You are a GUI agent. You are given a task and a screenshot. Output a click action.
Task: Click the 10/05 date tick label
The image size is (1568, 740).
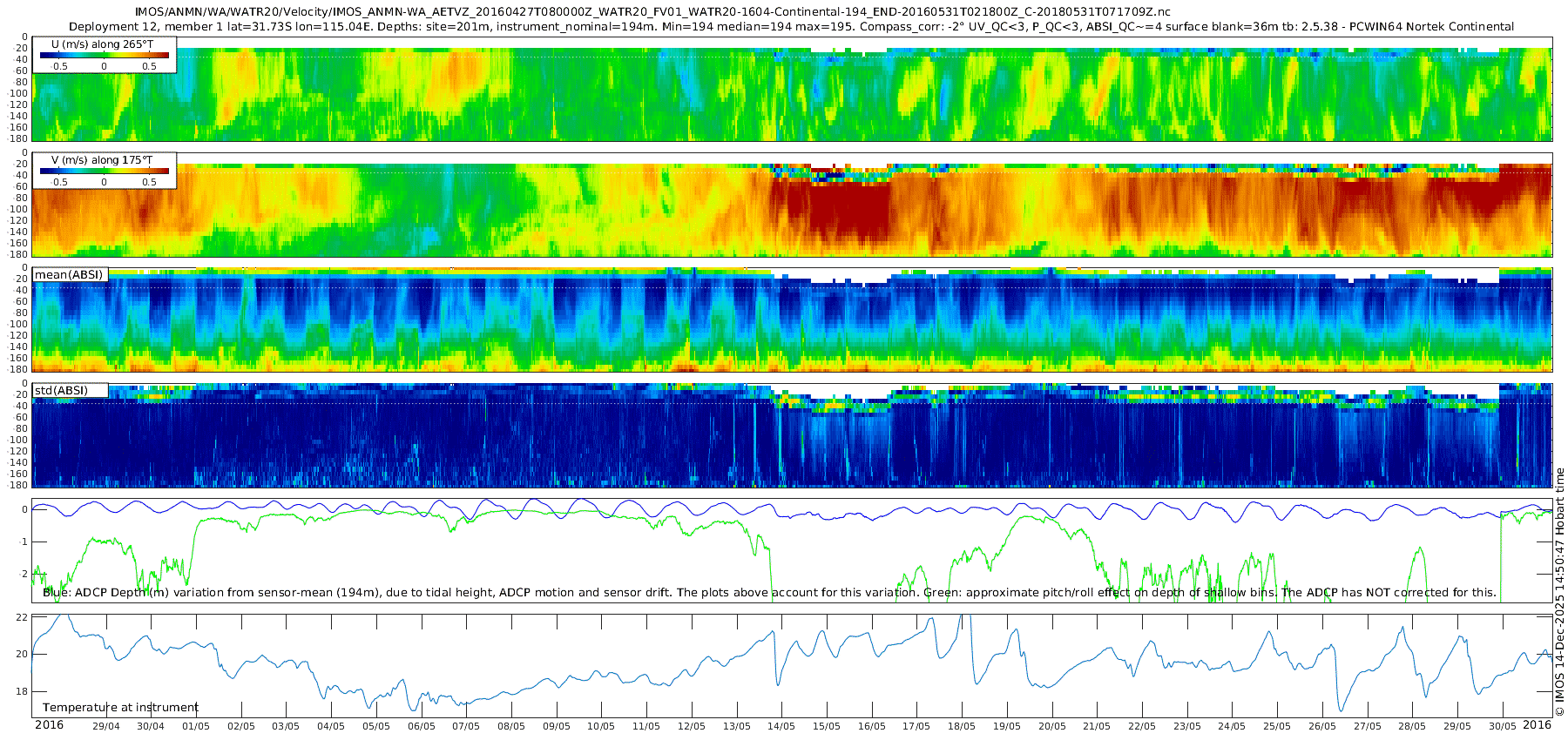tap(601, 727)
